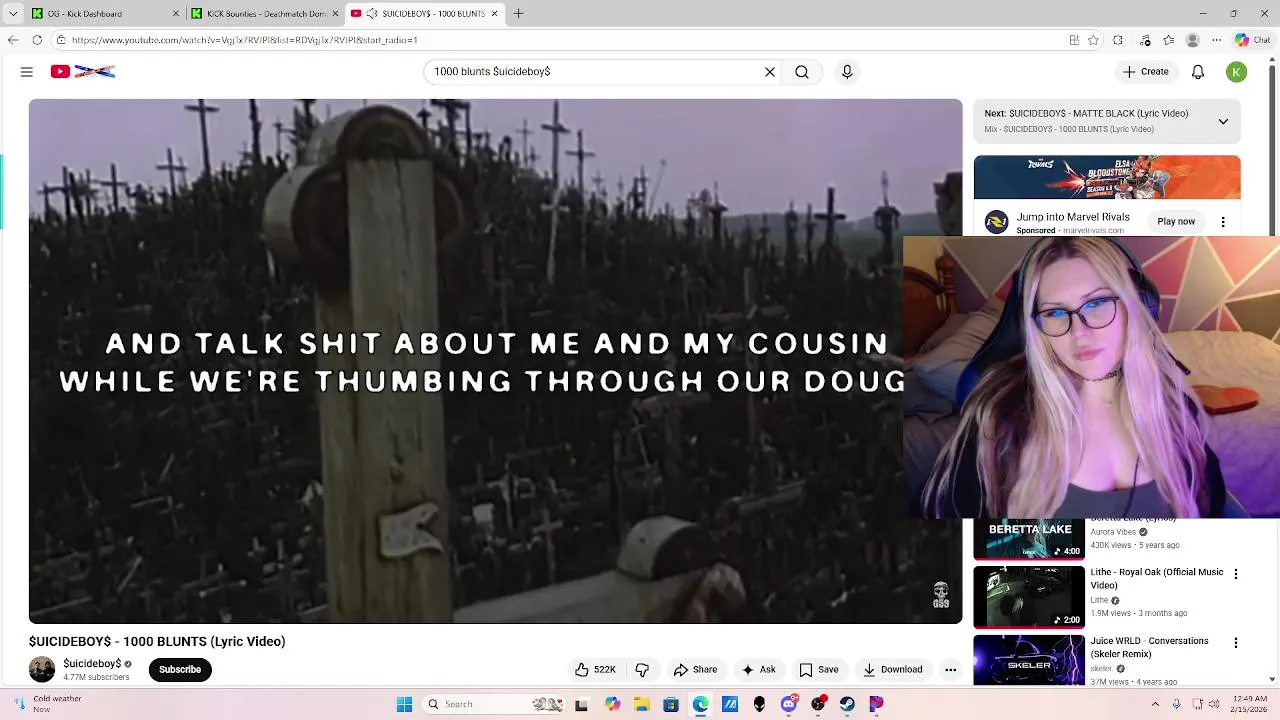Expand the mix playlist Next panel chevron

[1223, 121]
